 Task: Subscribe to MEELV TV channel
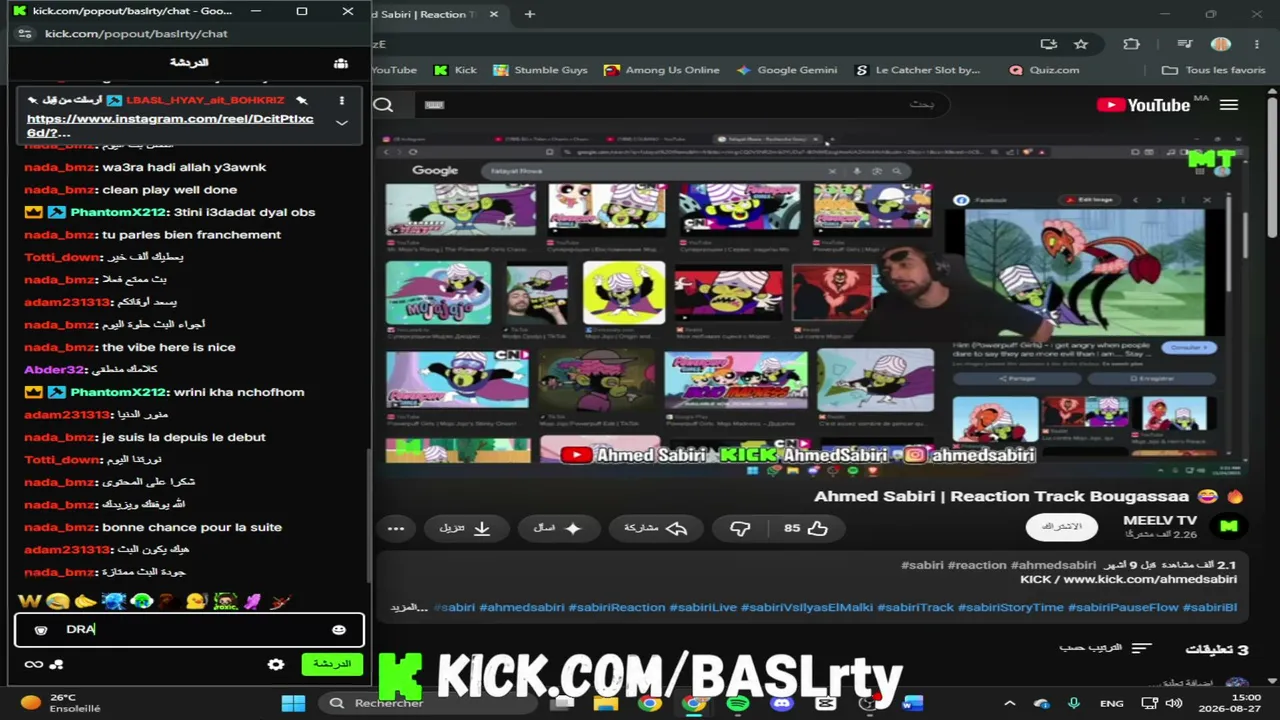pos(1061,526)
